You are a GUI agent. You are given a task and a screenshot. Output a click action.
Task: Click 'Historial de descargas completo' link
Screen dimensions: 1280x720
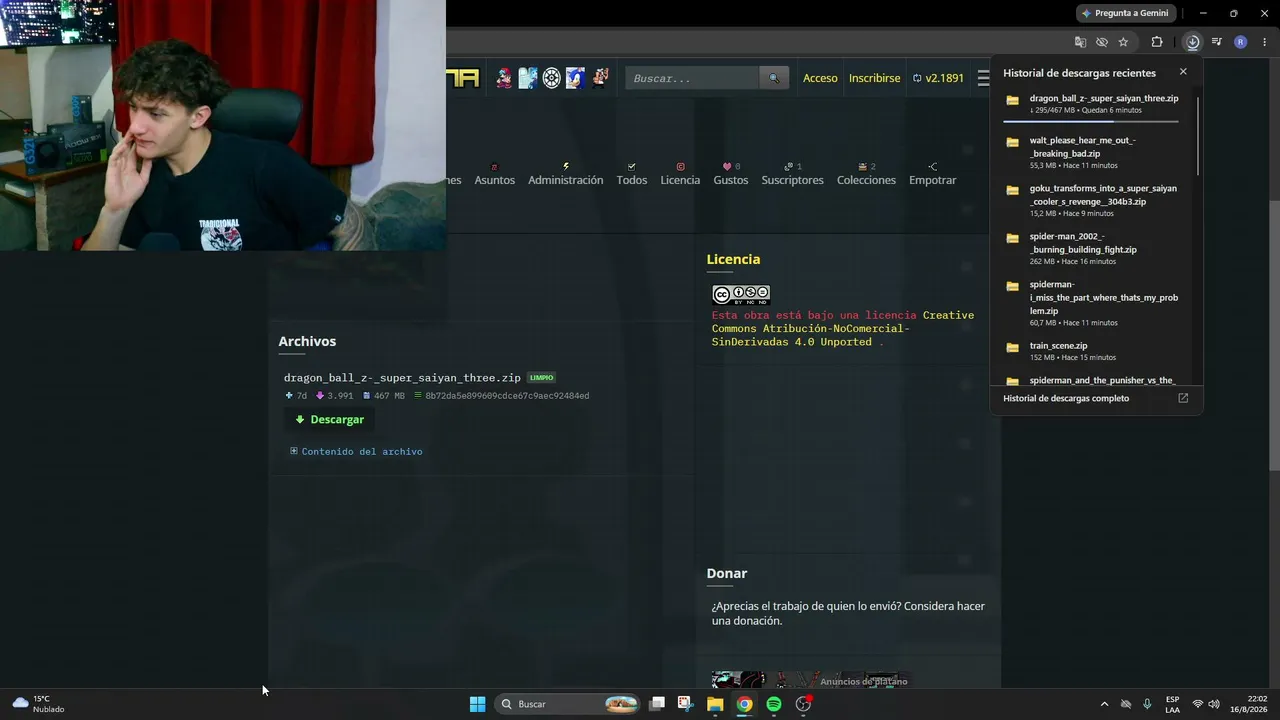pos(1066,398)
